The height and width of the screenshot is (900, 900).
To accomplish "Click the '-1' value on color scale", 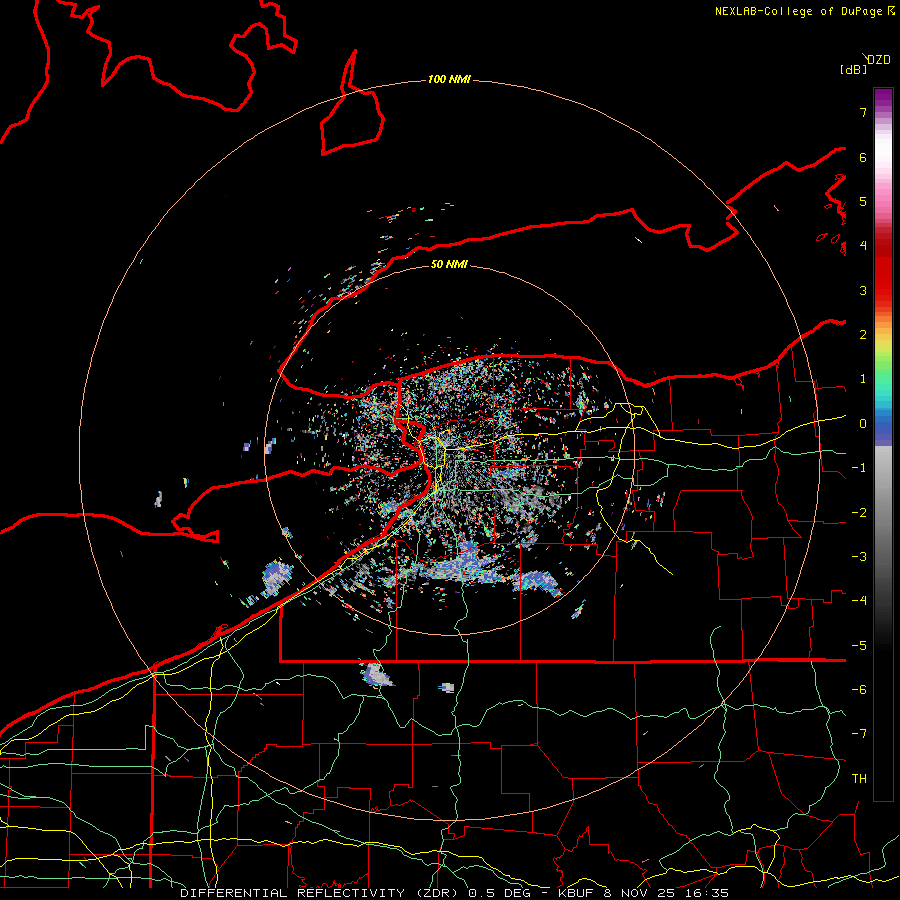I will pyautogui.click(x=859, y=468).
